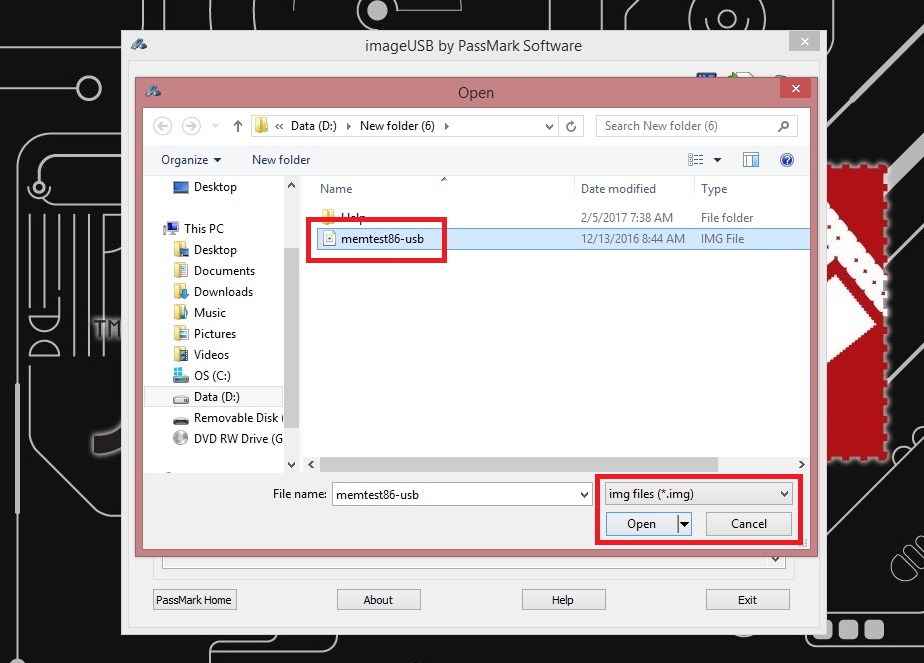Click the Exit button in imageUSB

(747, 600)
